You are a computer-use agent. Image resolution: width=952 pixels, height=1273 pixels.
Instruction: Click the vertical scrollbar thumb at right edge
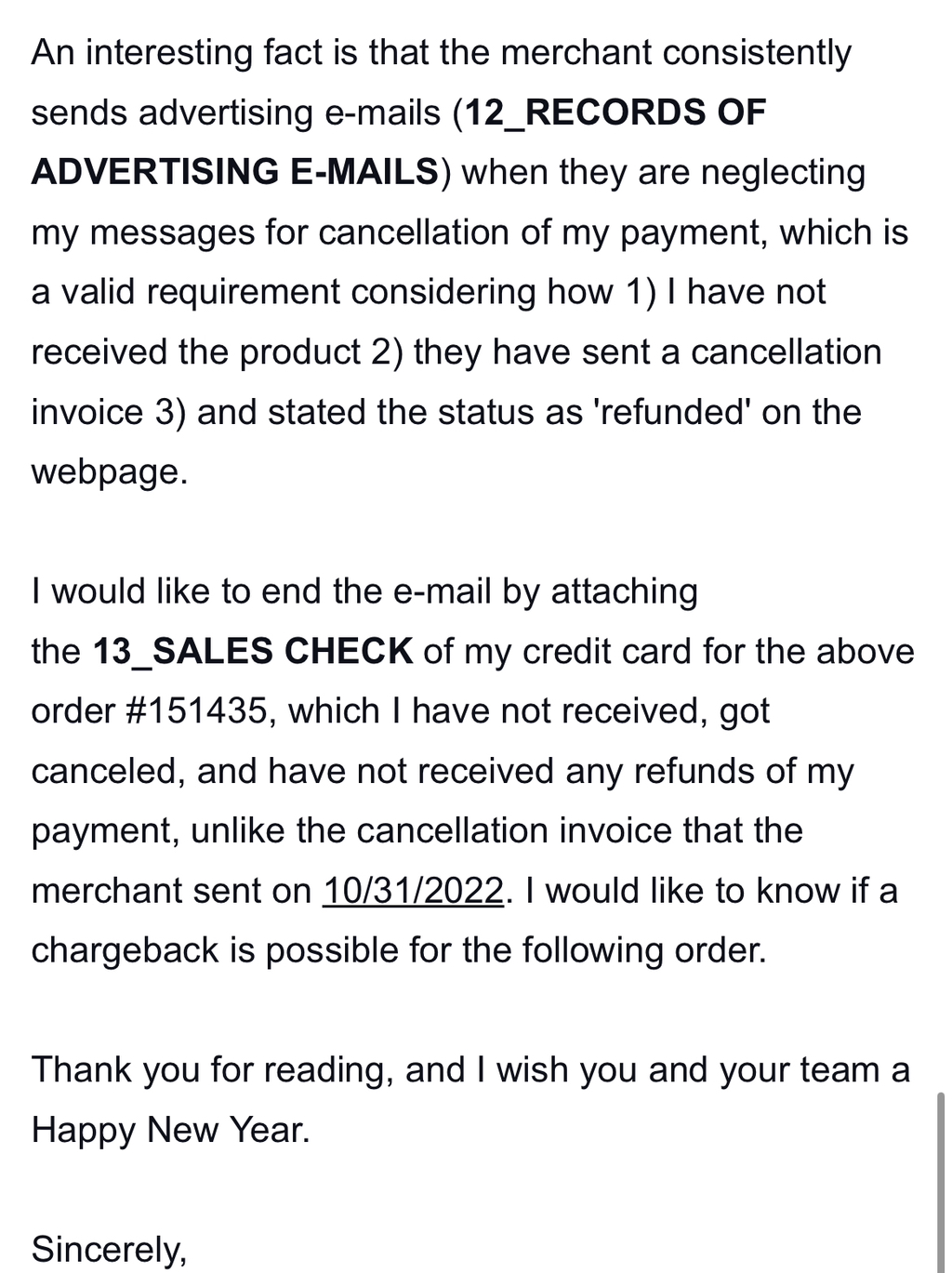[942, 1181]
